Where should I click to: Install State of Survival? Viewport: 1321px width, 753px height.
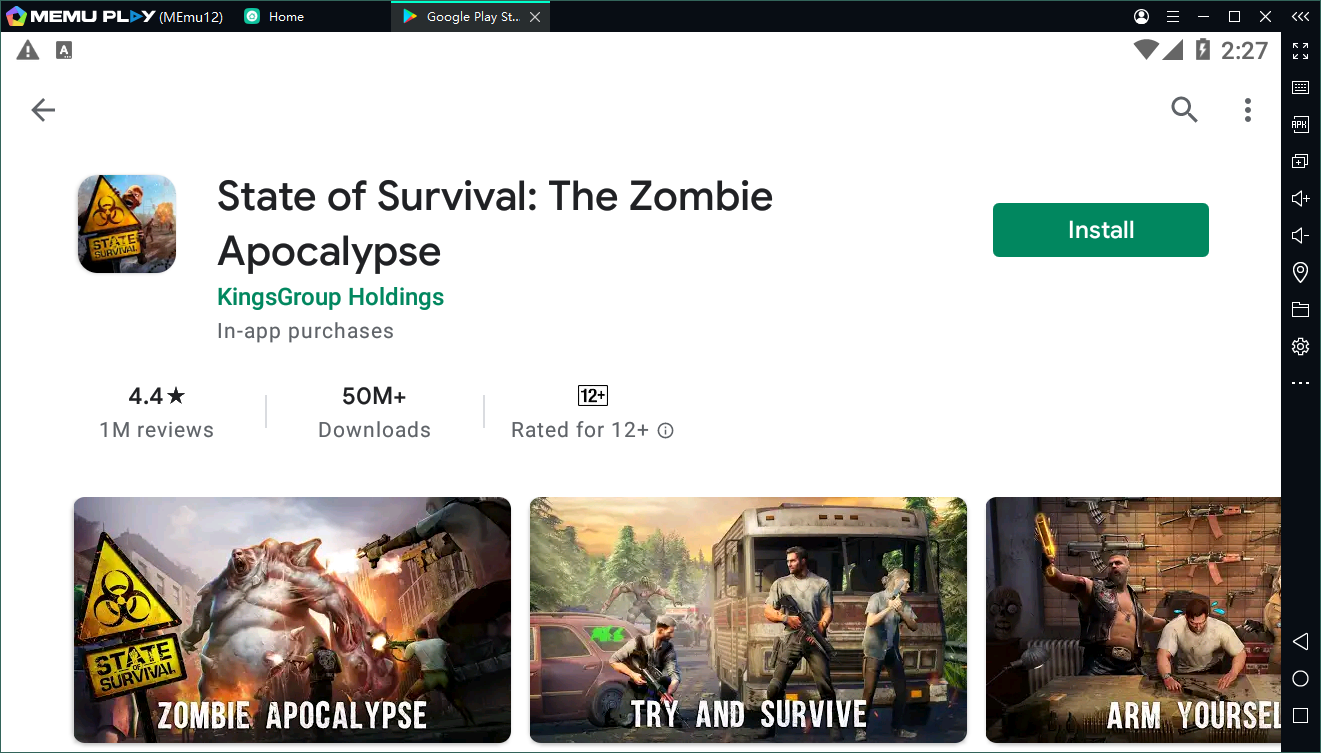pos(1100,230)
